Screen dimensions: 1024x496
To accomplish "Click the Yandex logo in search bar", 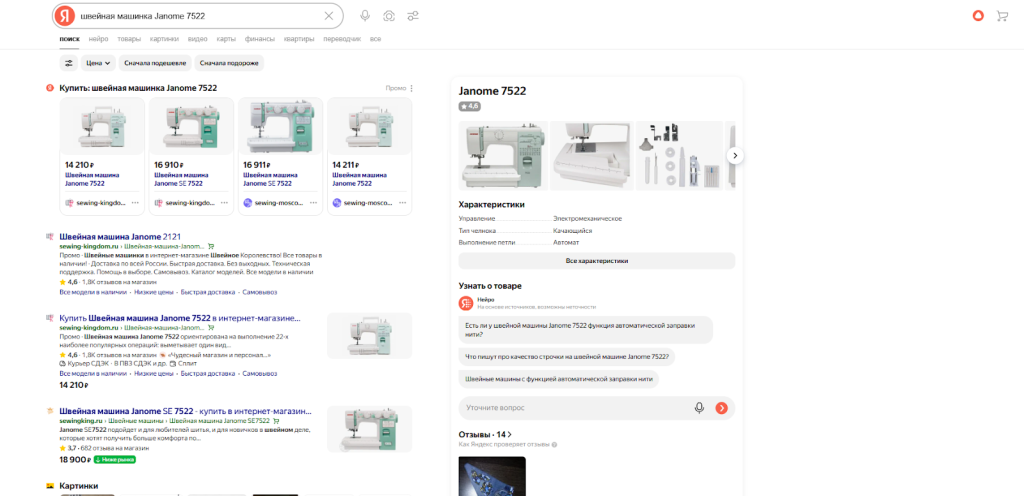I will [64, 16].
